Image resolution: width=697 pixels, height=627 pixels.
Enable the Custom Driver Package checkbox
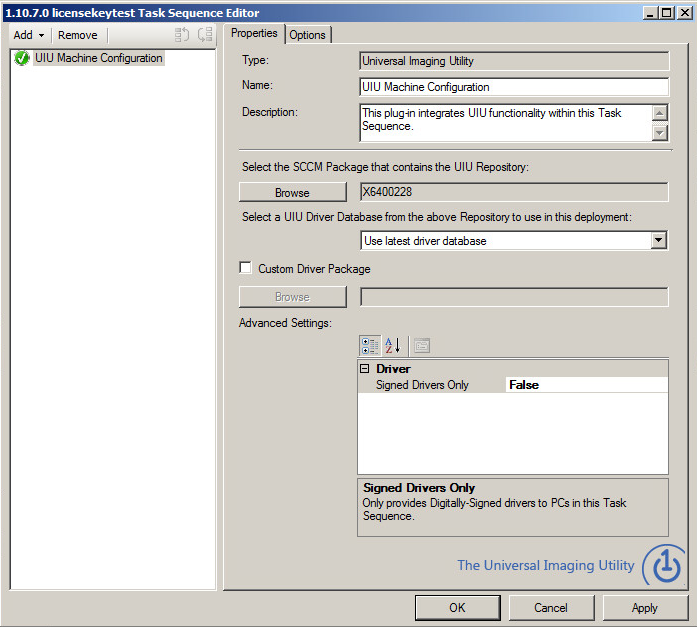pyautogui.click(x=245, y=268)
